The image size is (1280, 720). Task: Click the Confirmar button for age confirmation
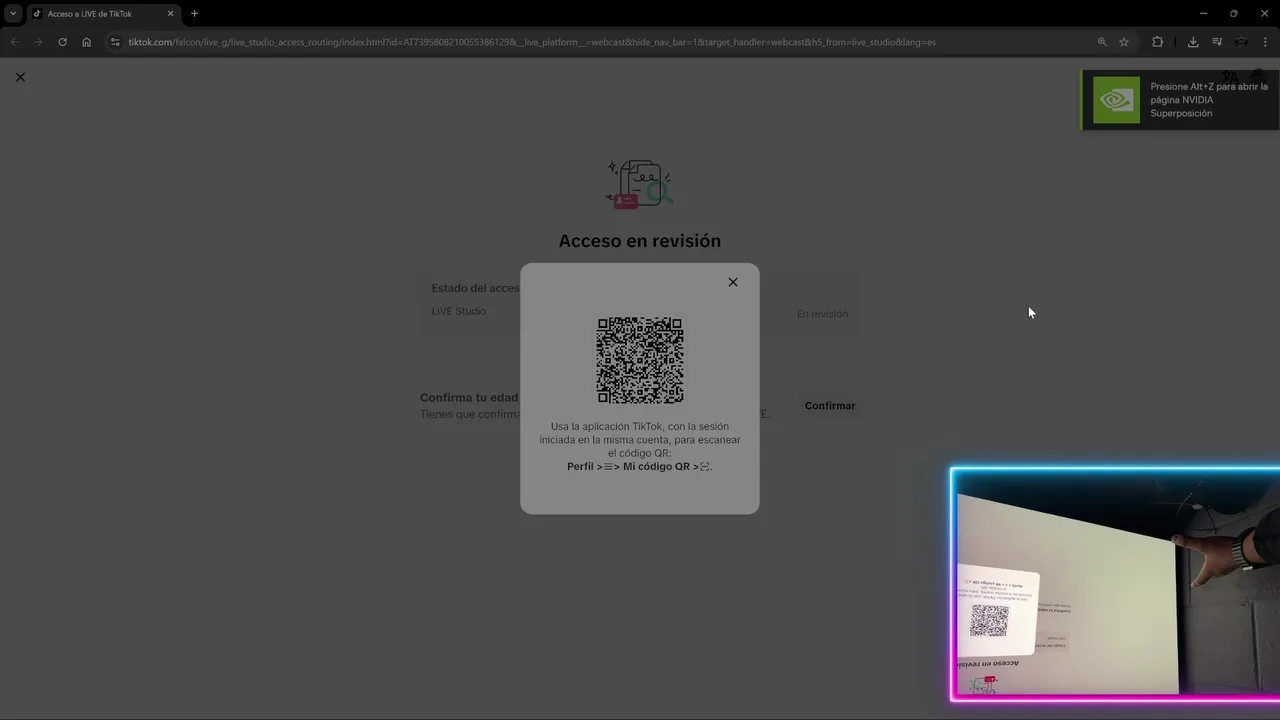830,406
